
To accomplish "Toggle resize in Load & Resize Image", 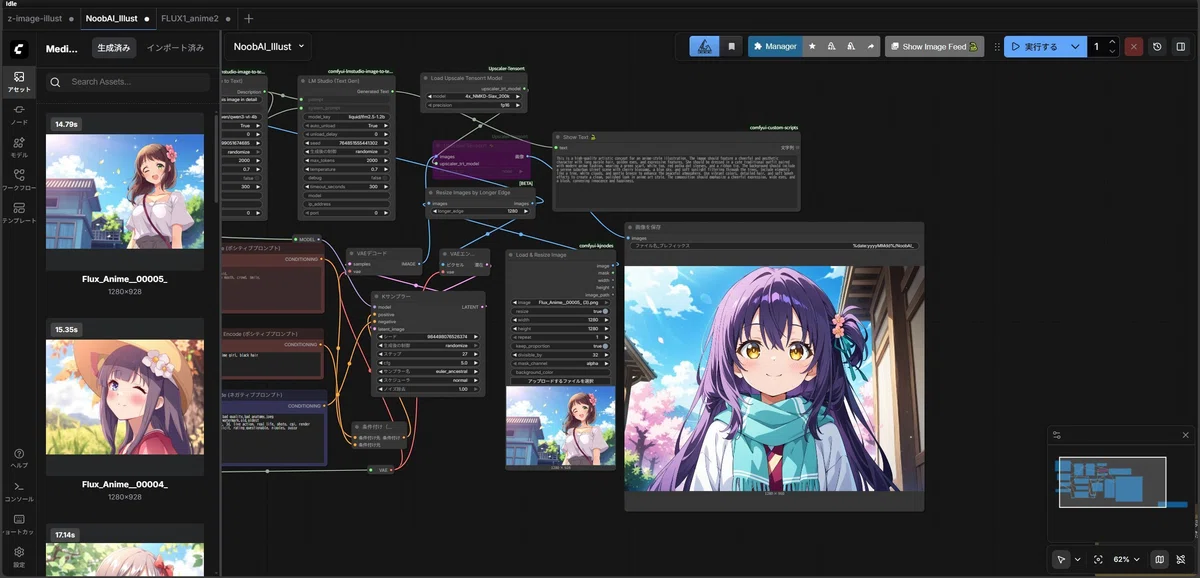I will click(562, 311).
